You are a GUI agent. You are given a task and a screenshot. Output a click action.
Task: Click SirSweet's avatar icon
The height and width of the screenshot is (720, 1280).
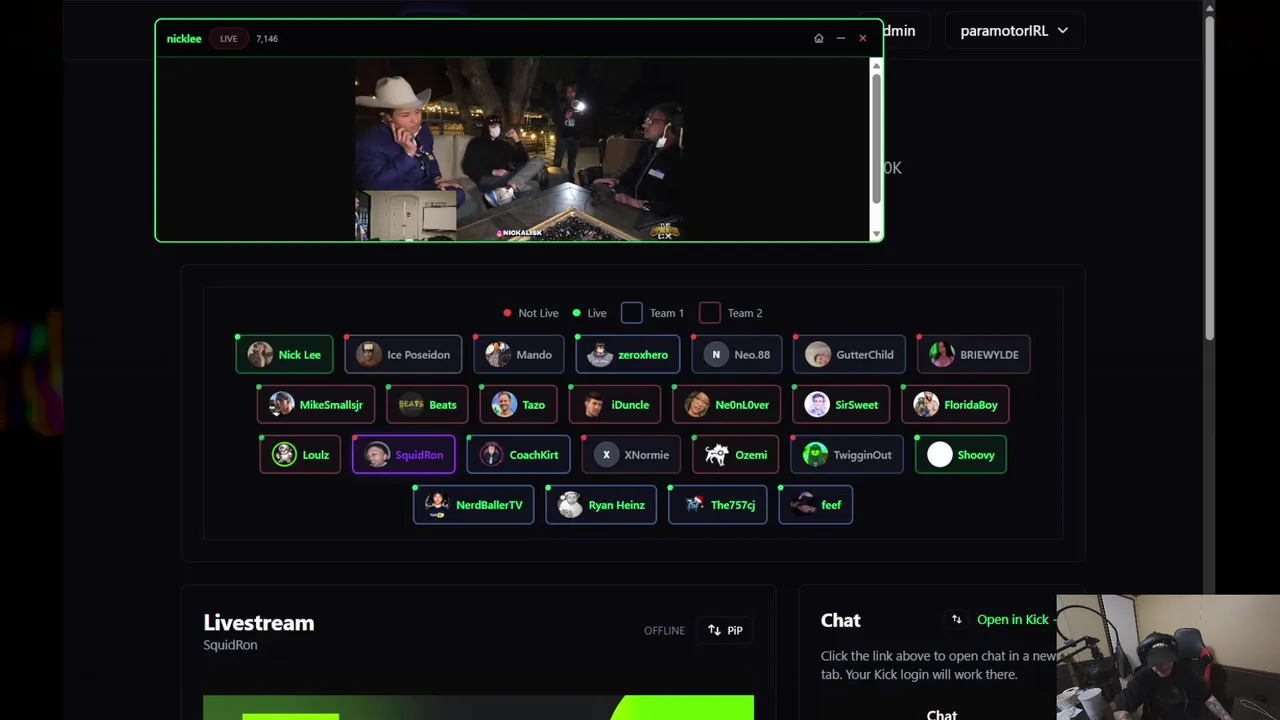[817, 405]
